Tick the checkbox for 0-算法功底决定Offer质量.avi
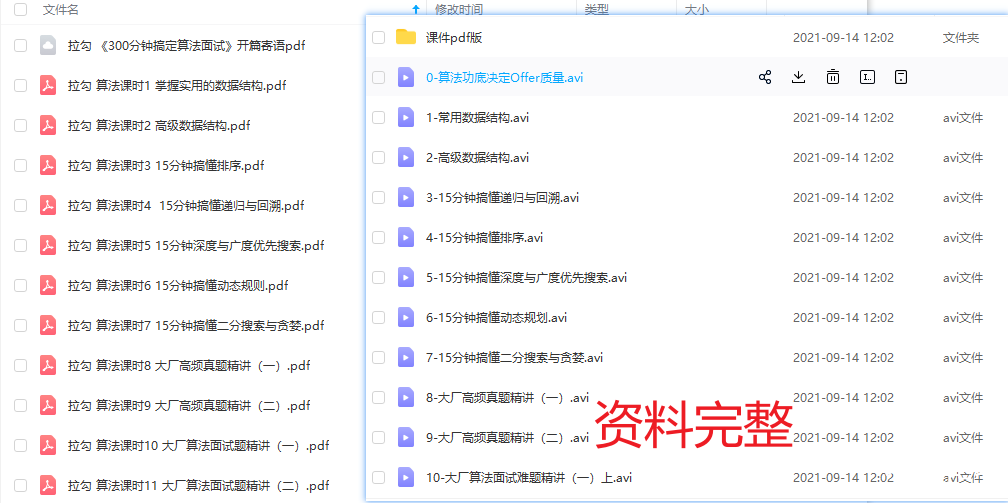The height and width of the screenshot is (503, 1008). (x=379, y=78)
